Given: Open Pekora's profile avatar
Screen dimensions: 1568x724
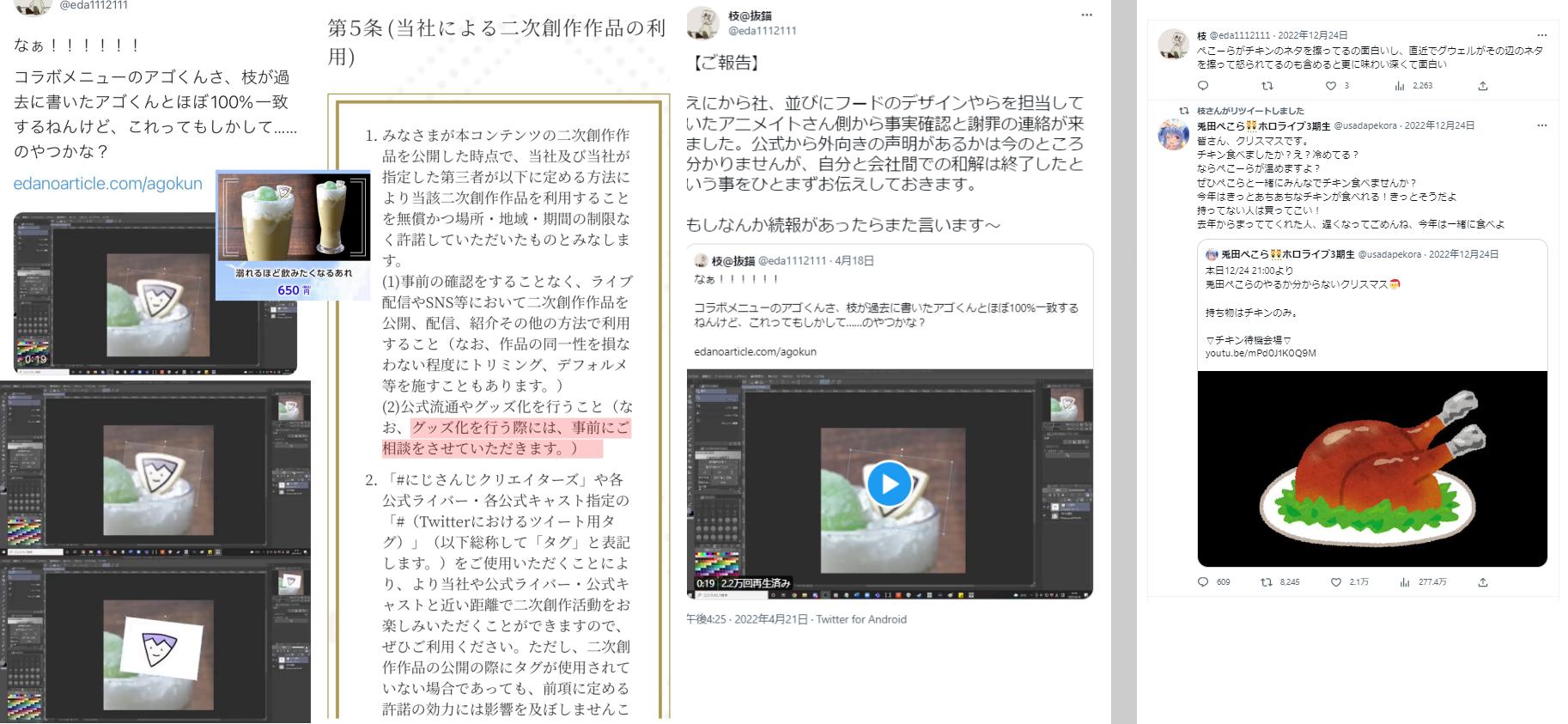Looking at the screenshot, I should [1174, 136].
